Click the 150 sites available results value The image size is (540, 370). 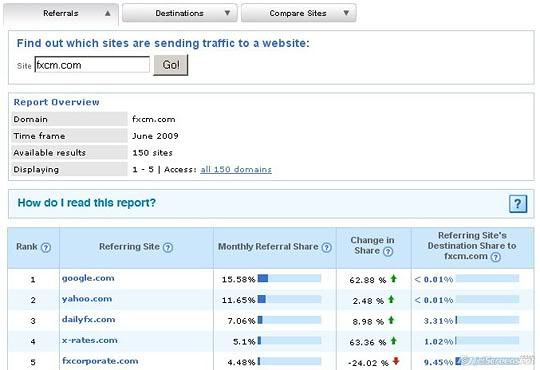pos(153,153)
